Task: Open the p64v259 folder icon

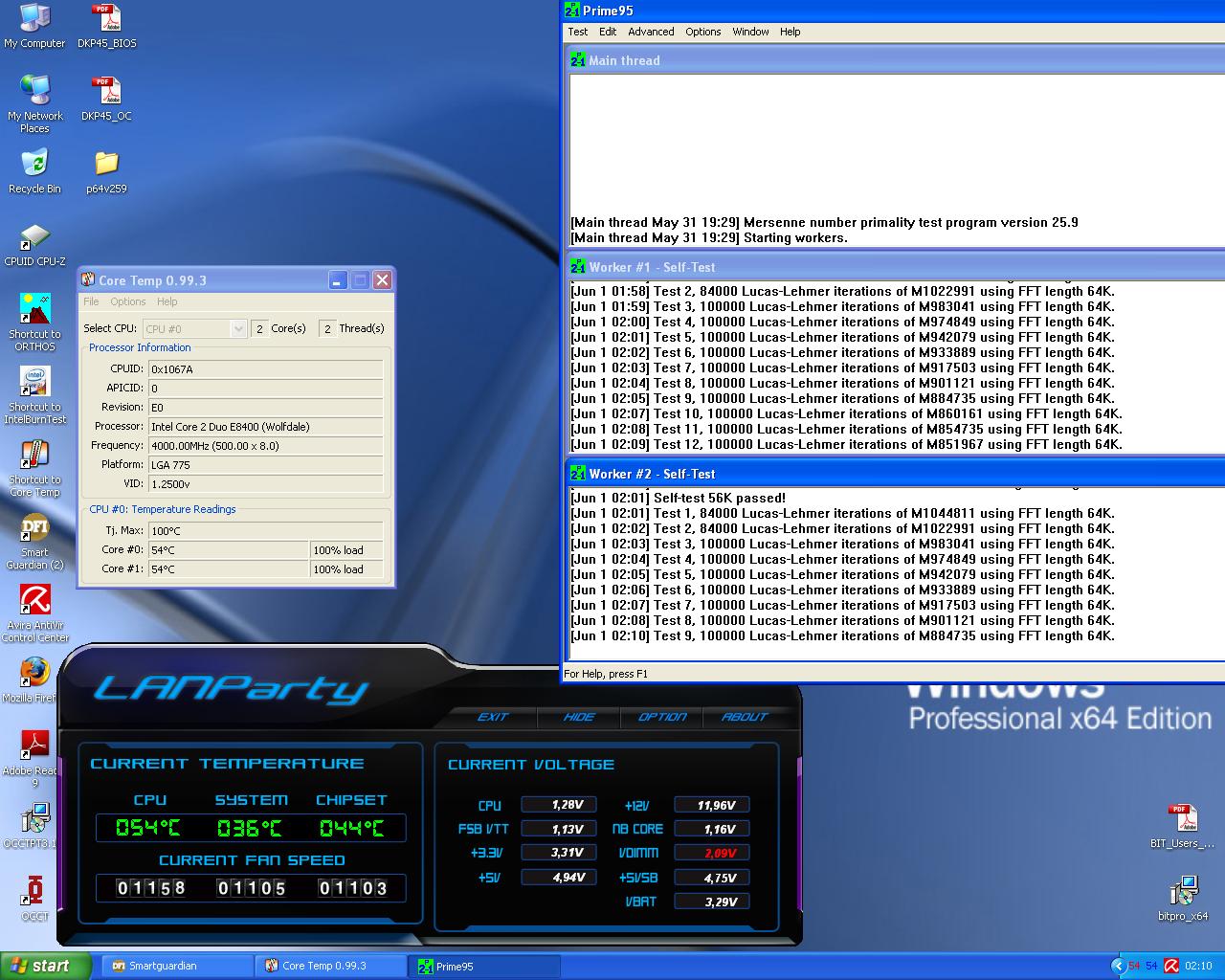Action: tap(106, 171)
